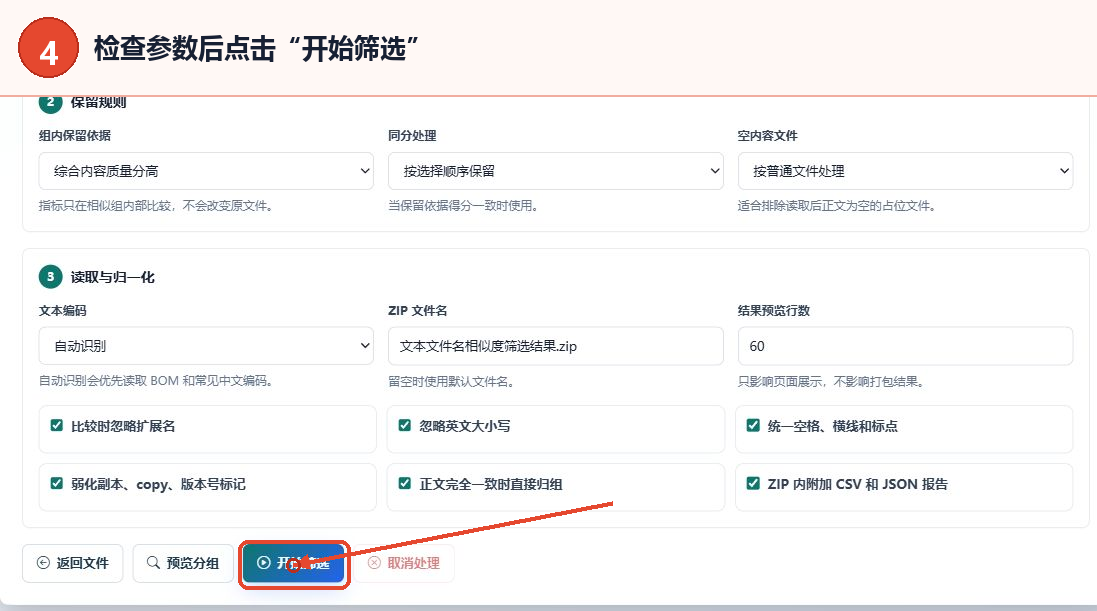Click the hint text 只影响页面展示，不影响打包结果。
1097x611 pixels.
click(833, 381)
